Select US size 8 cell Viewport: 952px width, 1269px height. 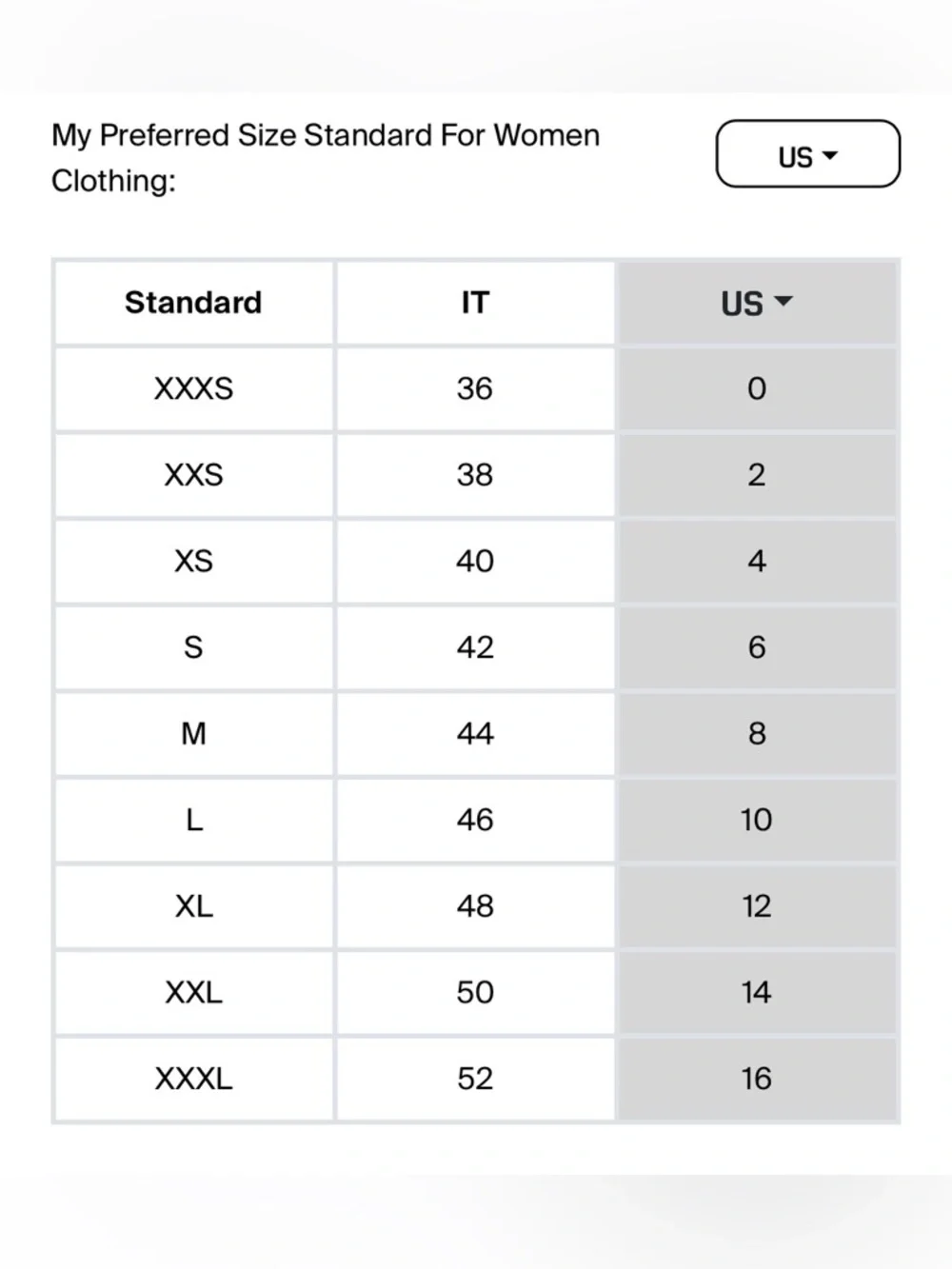click(x=757, y=733)
